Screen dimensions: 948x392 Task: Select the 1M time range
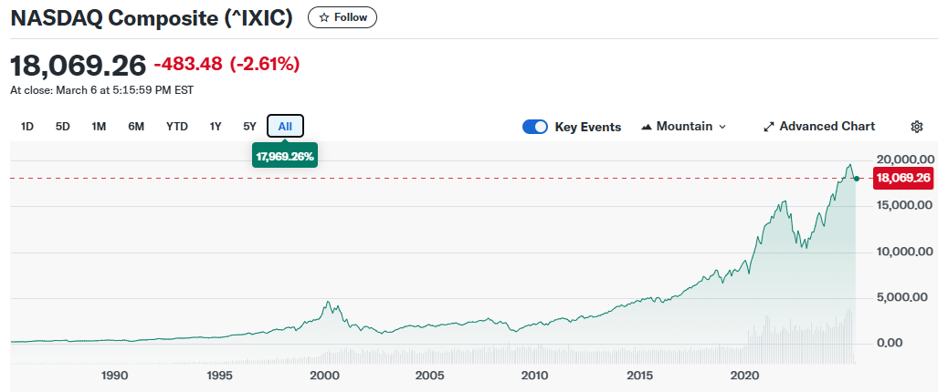[99, 126]
